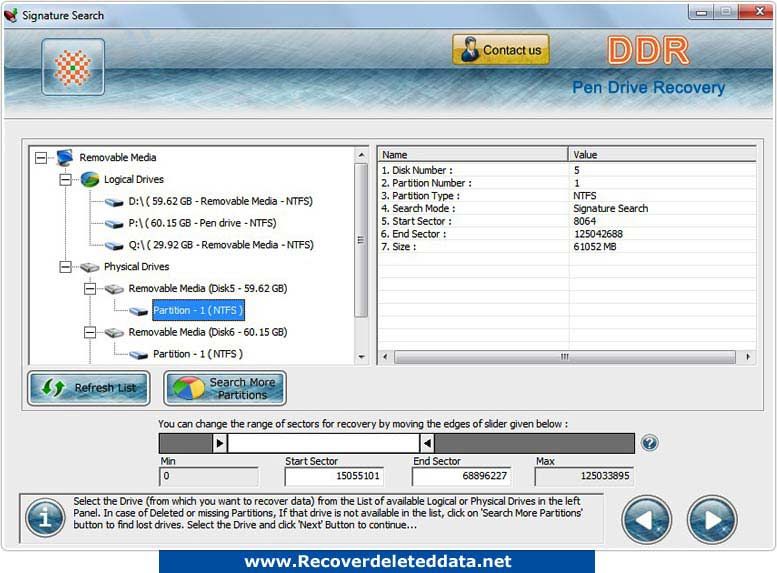Open the slider help question icon
Viewport: 777px width, 573px height.
point(649,443)
